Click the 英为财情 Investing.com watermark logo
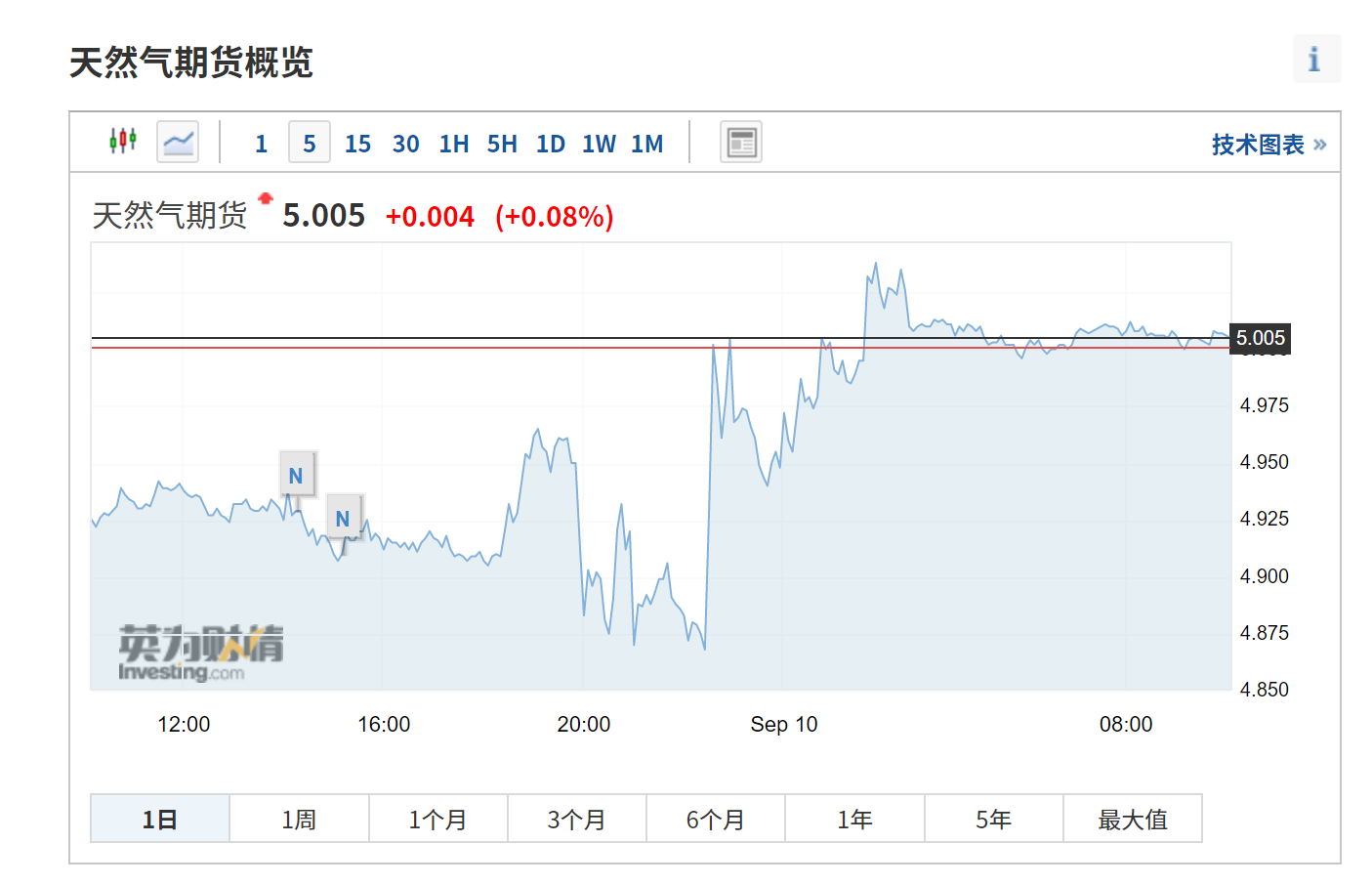This screenshot has width=1372, height=885. tap(200, 653)
